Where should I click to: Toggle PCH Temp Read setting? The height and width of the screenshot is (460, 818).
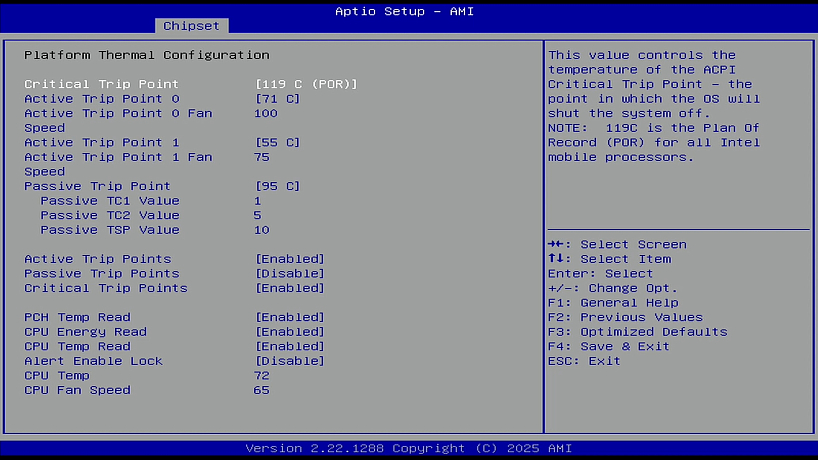point(290,317)
